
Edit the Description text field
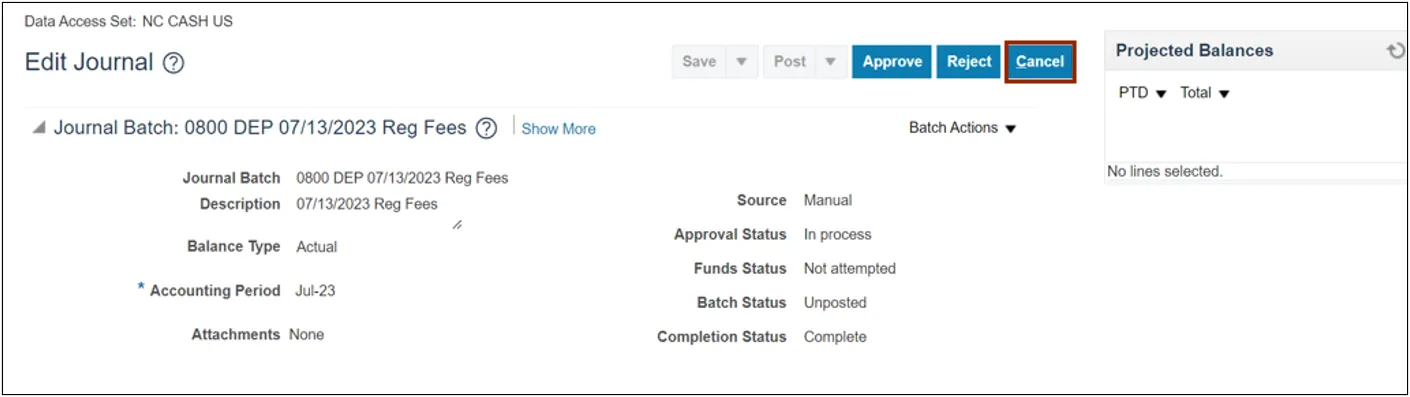378,210
